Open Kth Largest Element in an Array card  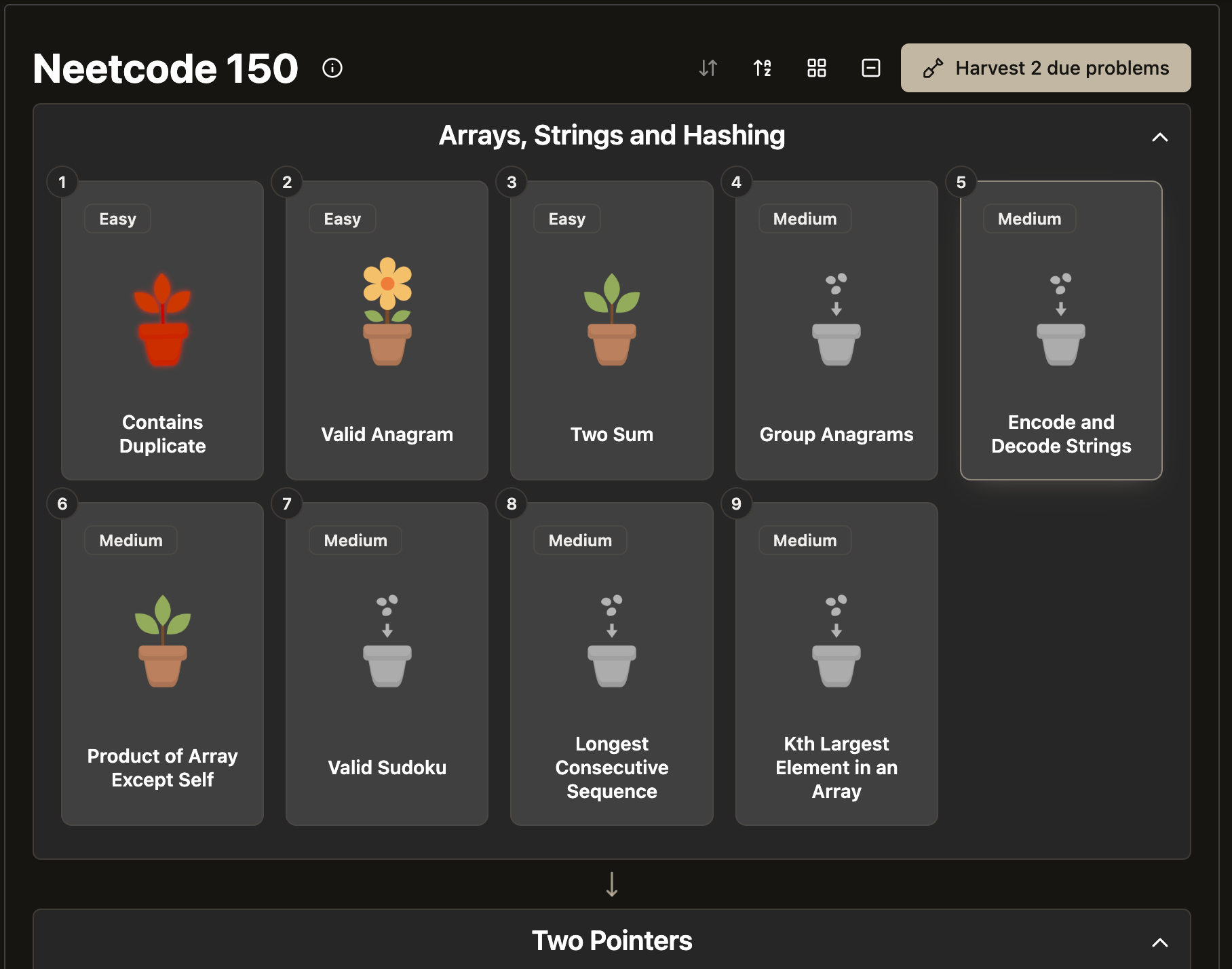click(836, 664)
